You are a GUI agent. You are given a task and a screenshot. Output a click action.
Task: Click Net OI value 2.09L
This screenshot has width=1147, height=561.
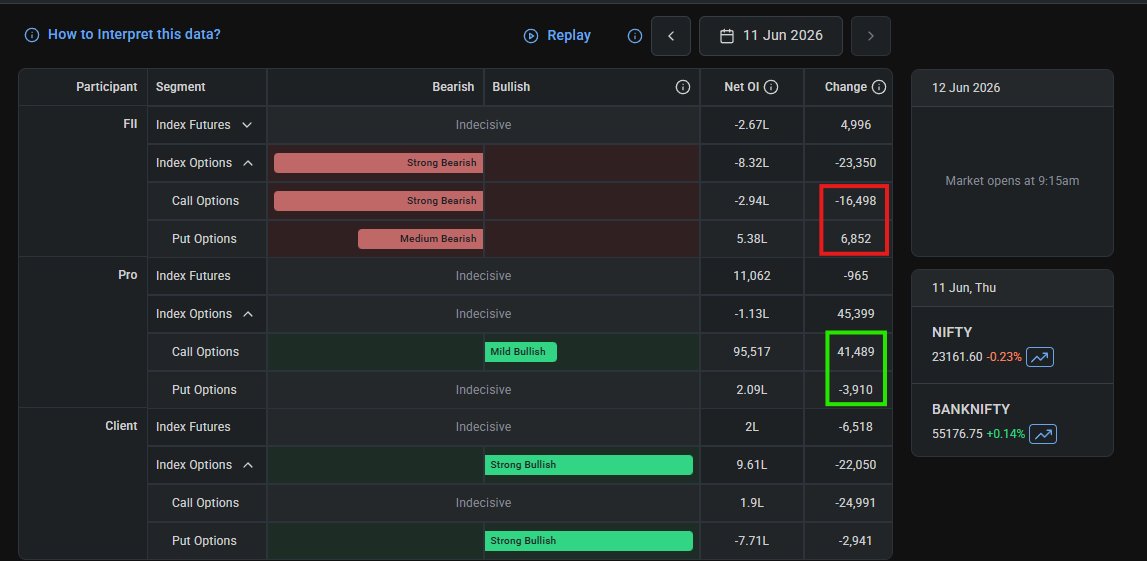click(752, 390)
